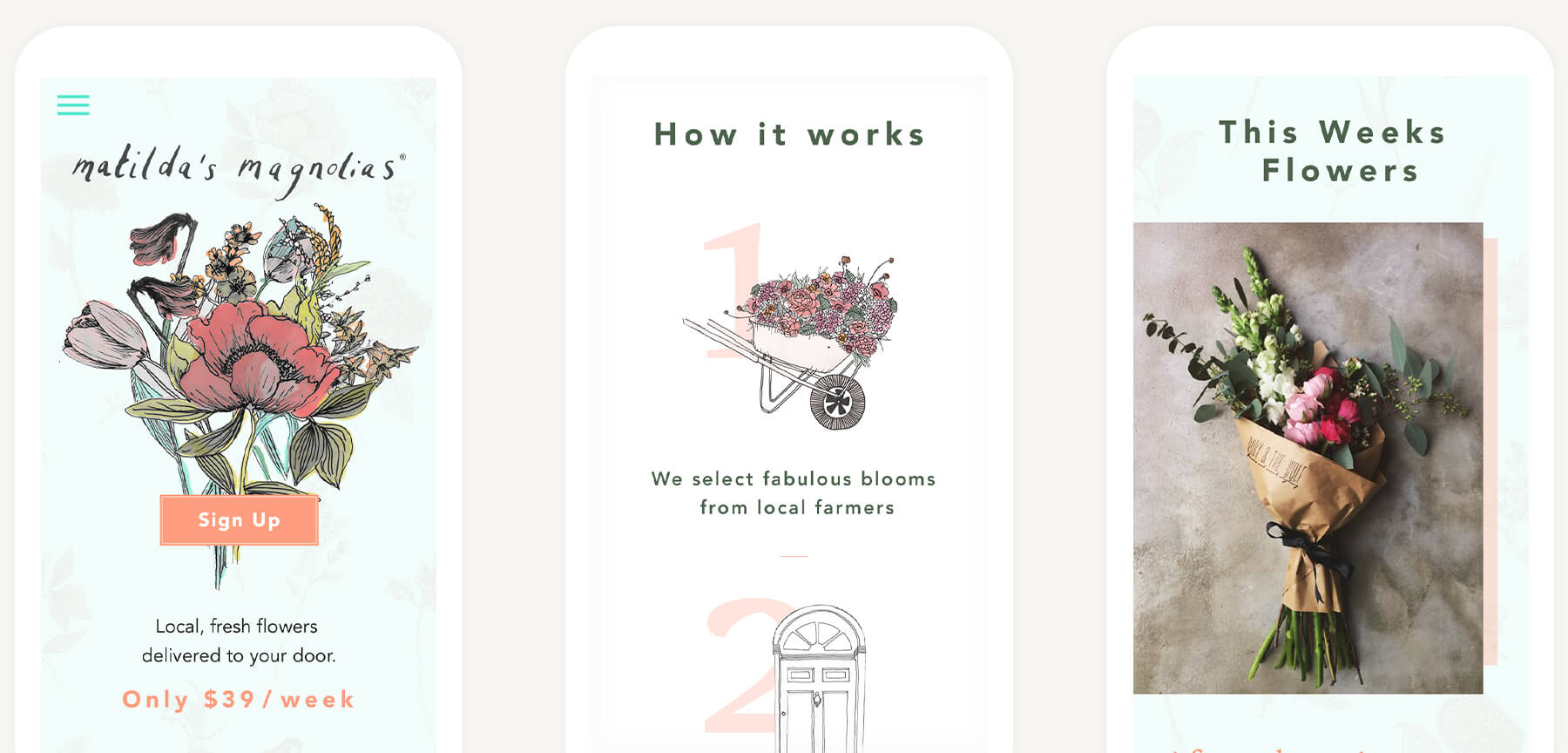Click the This Weeks Flowers heading
1568x753 pixels.
pos(1333,151)
